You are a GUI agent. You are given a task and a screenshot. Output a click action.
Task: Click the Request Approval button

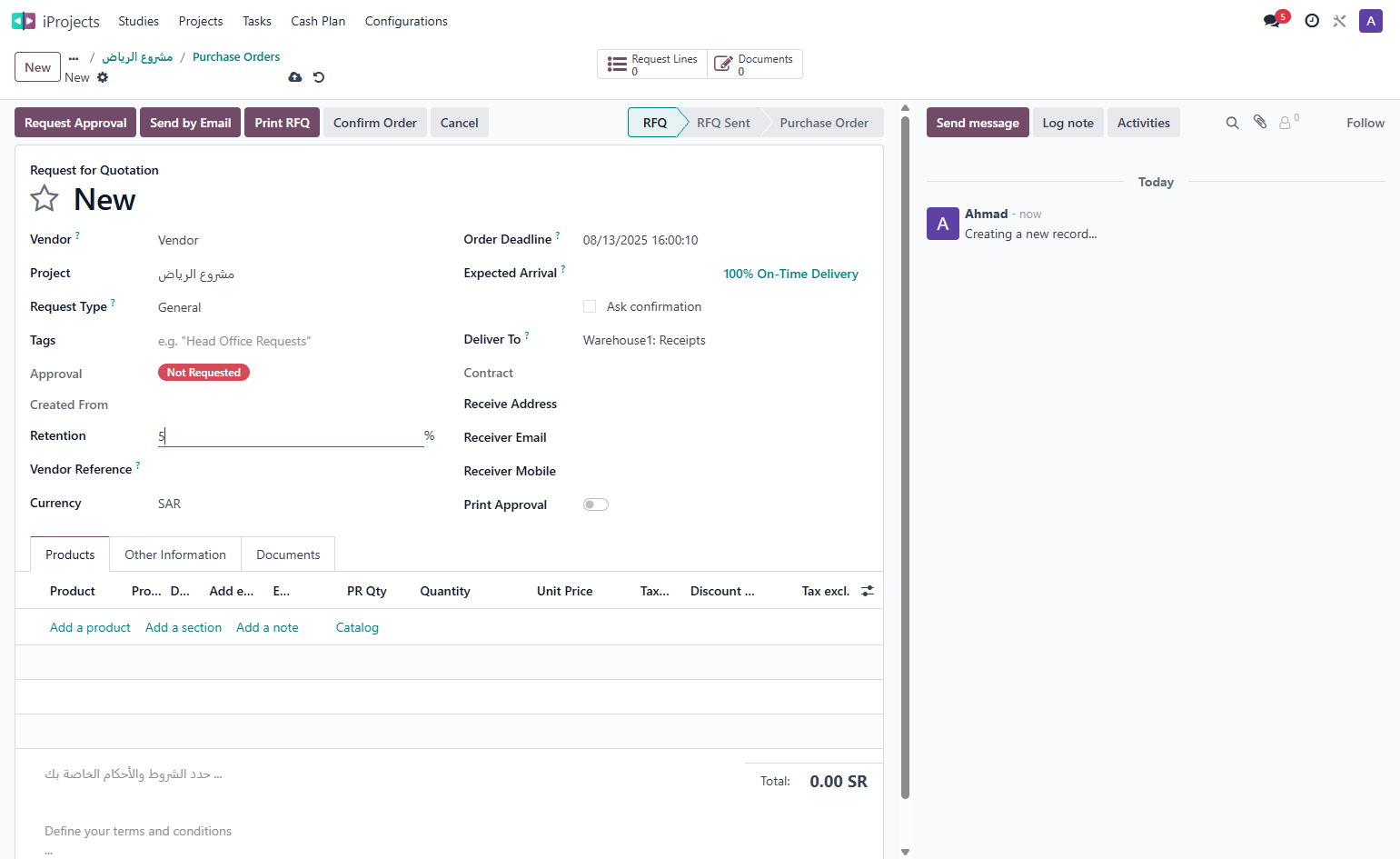pos(75,123)
